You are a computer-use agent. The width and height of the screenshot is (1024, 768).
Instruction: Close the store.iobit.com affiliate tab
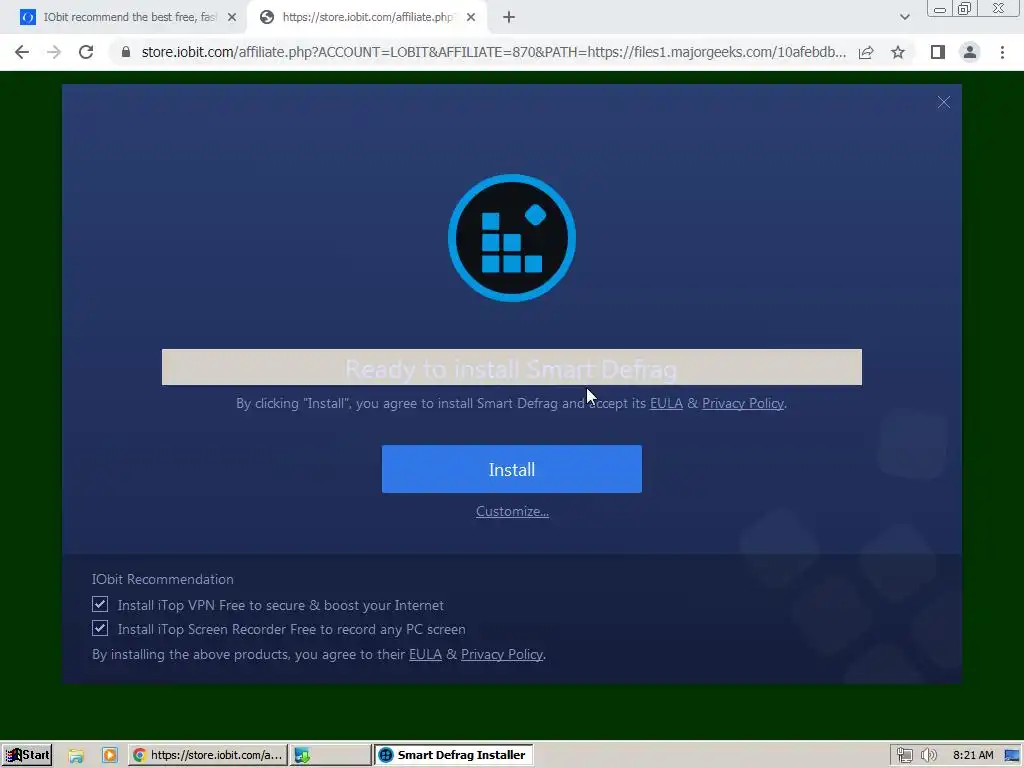click(471, 18)
